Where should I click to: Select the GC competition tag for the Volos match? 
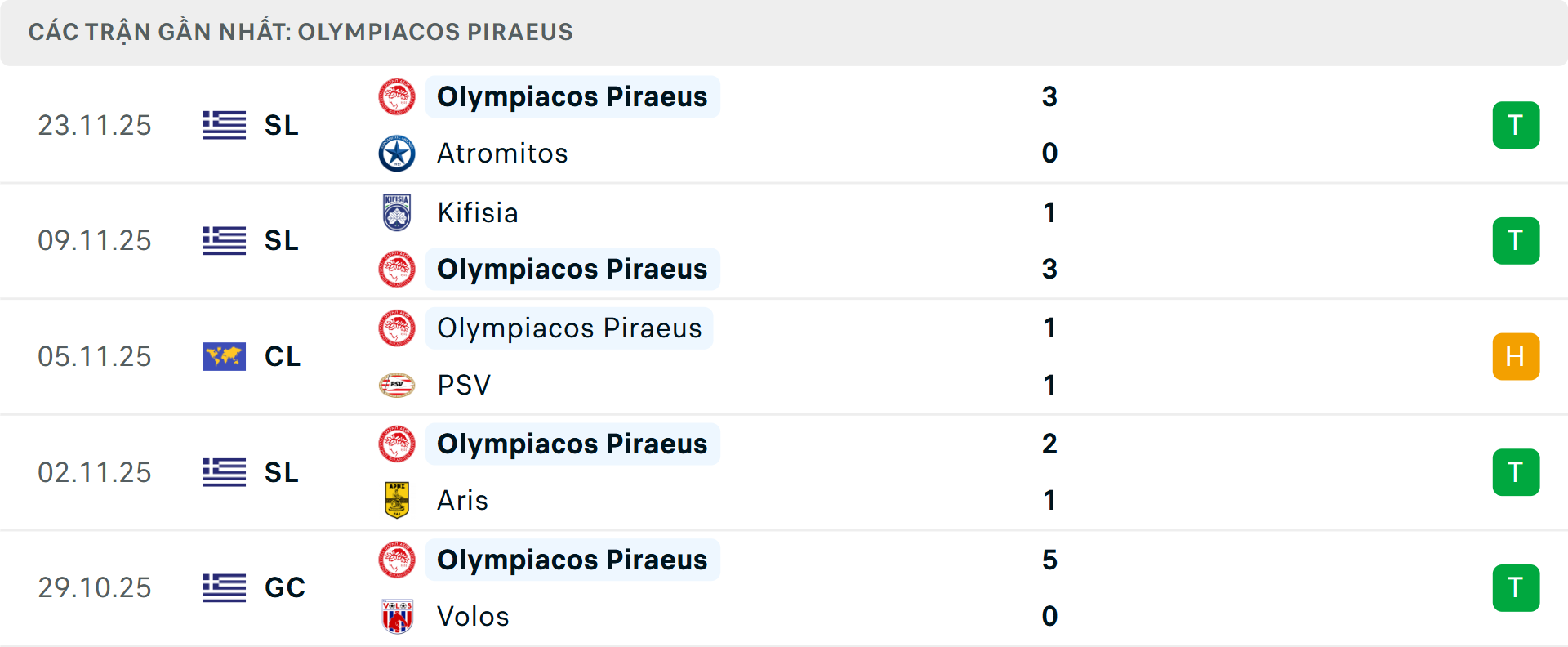(284, 587)
